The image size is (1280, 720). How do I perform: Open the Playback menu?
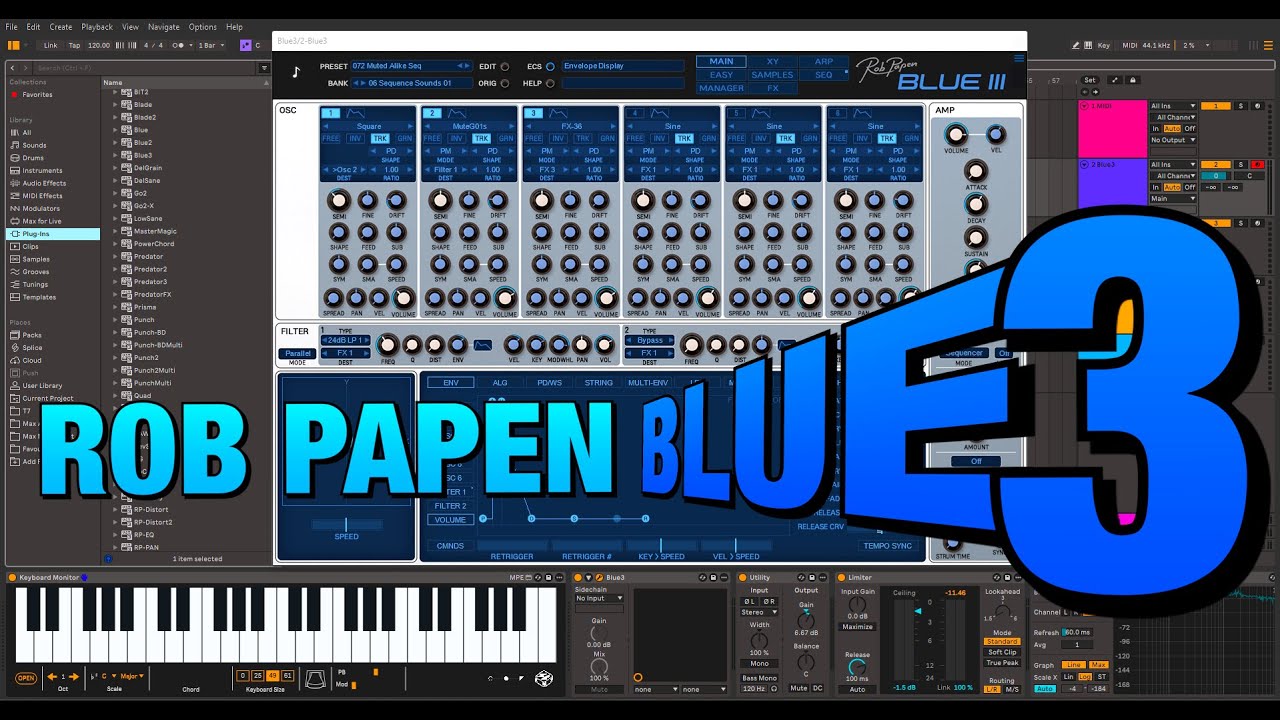pos(97,27)
